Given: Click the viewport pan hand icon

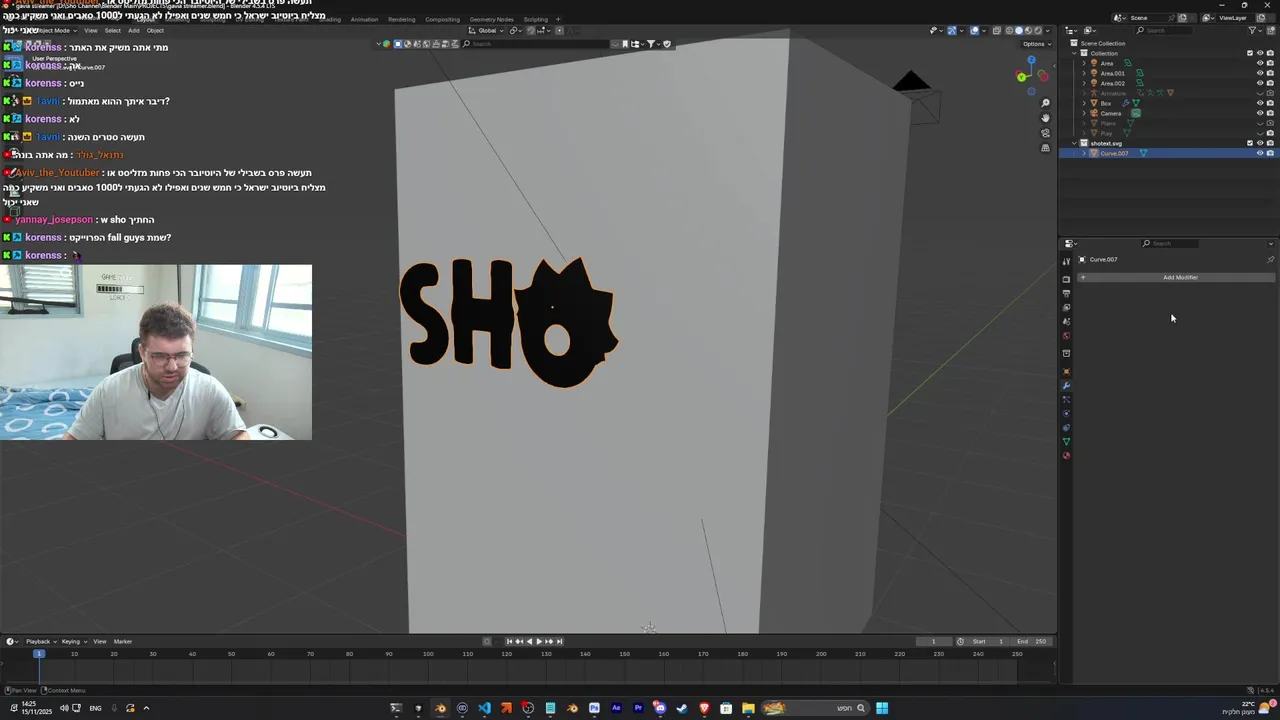Looking at the screenshot, I should [1045, 118].
